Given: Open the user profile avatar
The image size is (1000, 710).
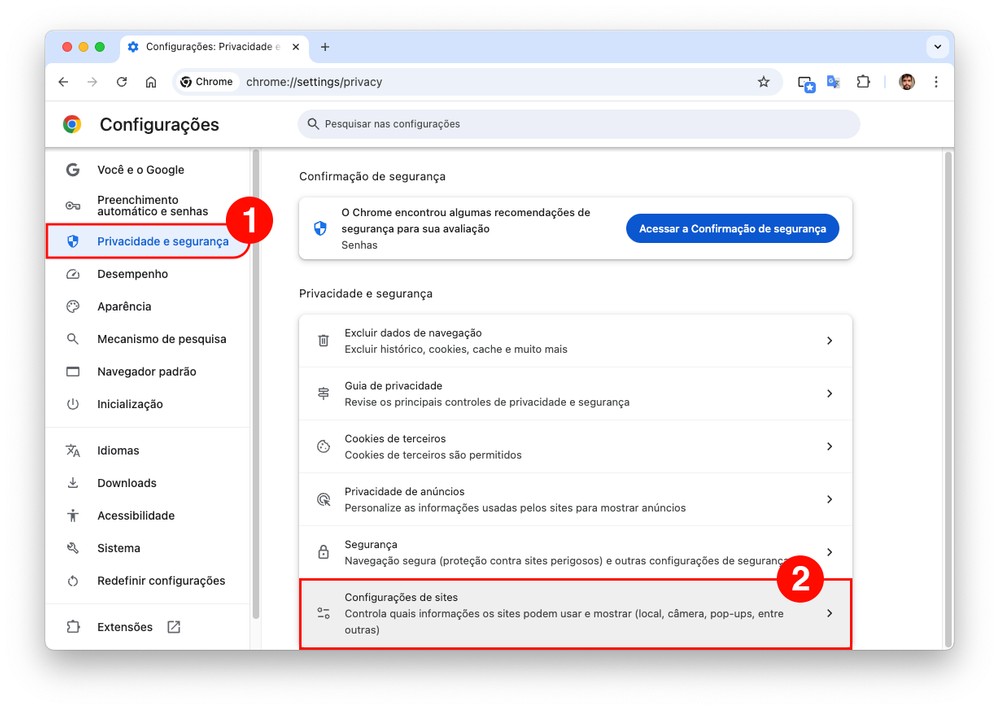Looking at the screenshot, I should 906,82.
